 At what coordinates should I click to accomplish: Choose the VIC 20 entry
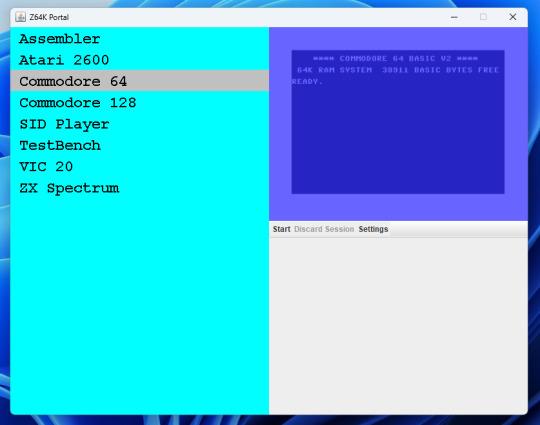[x=139, y=166]
